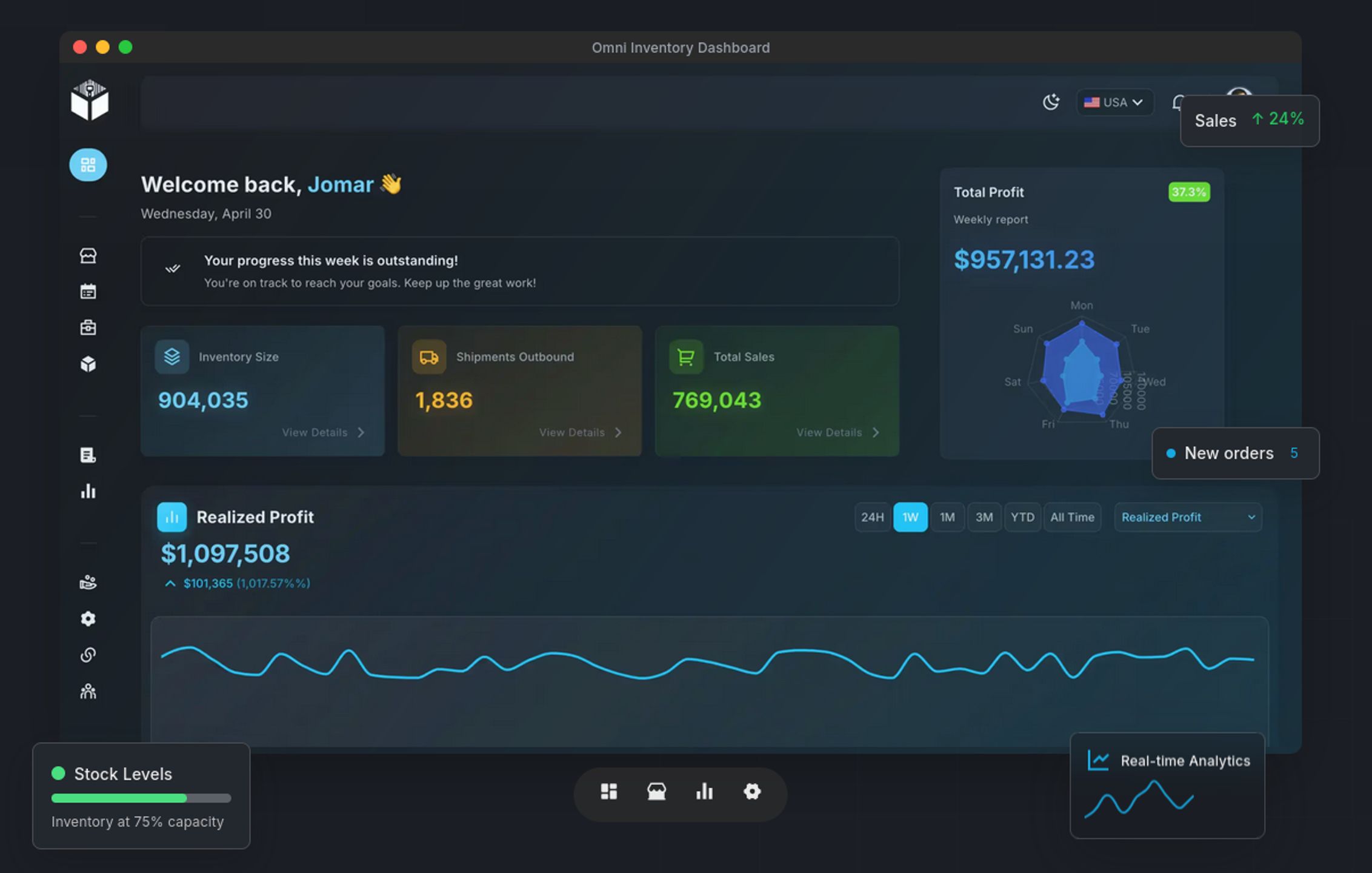
Task: Open the link integrations icon in the sidebar
Action: pos(88,655)
